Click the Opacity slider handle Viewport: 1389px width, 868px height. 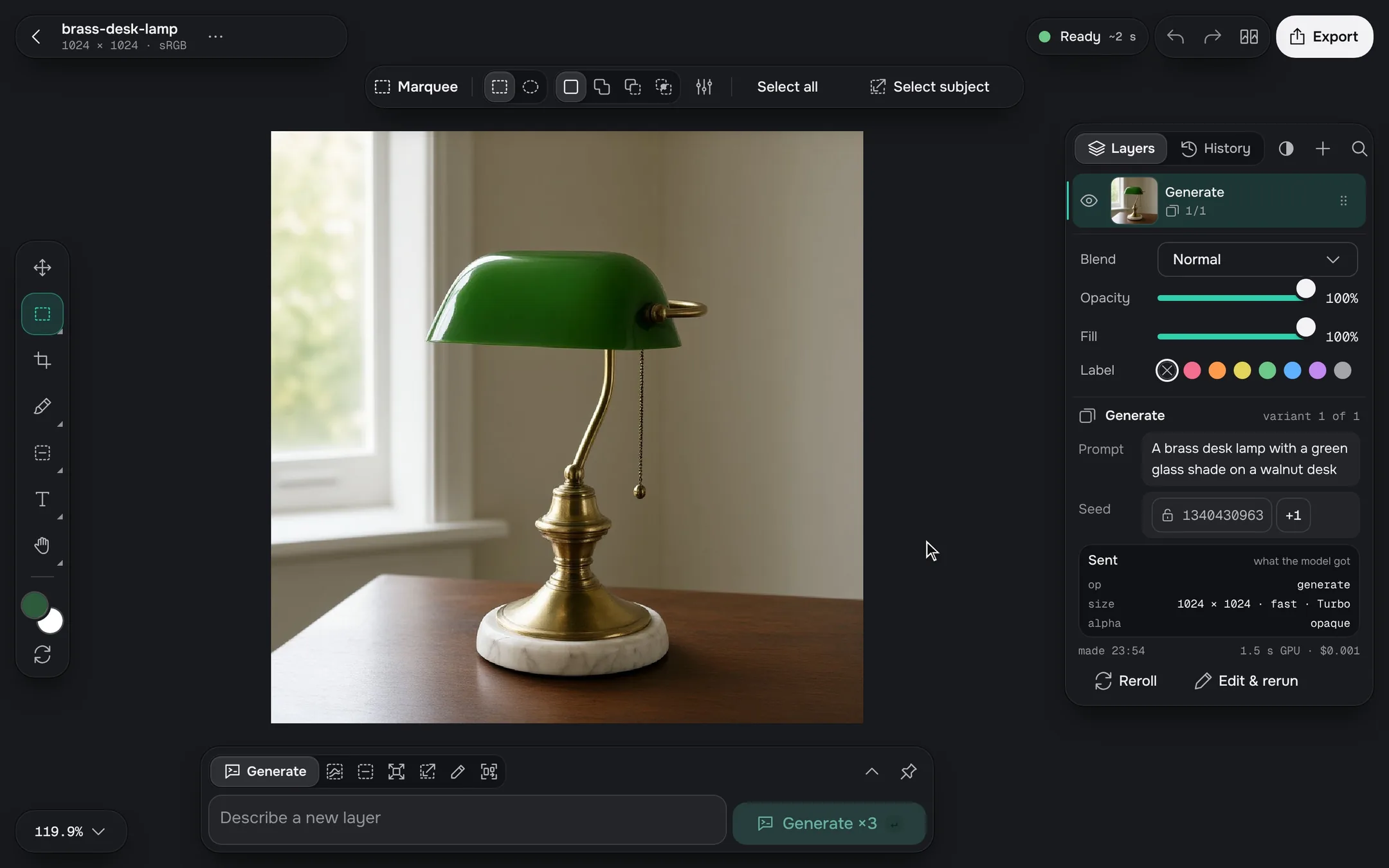1305,289
